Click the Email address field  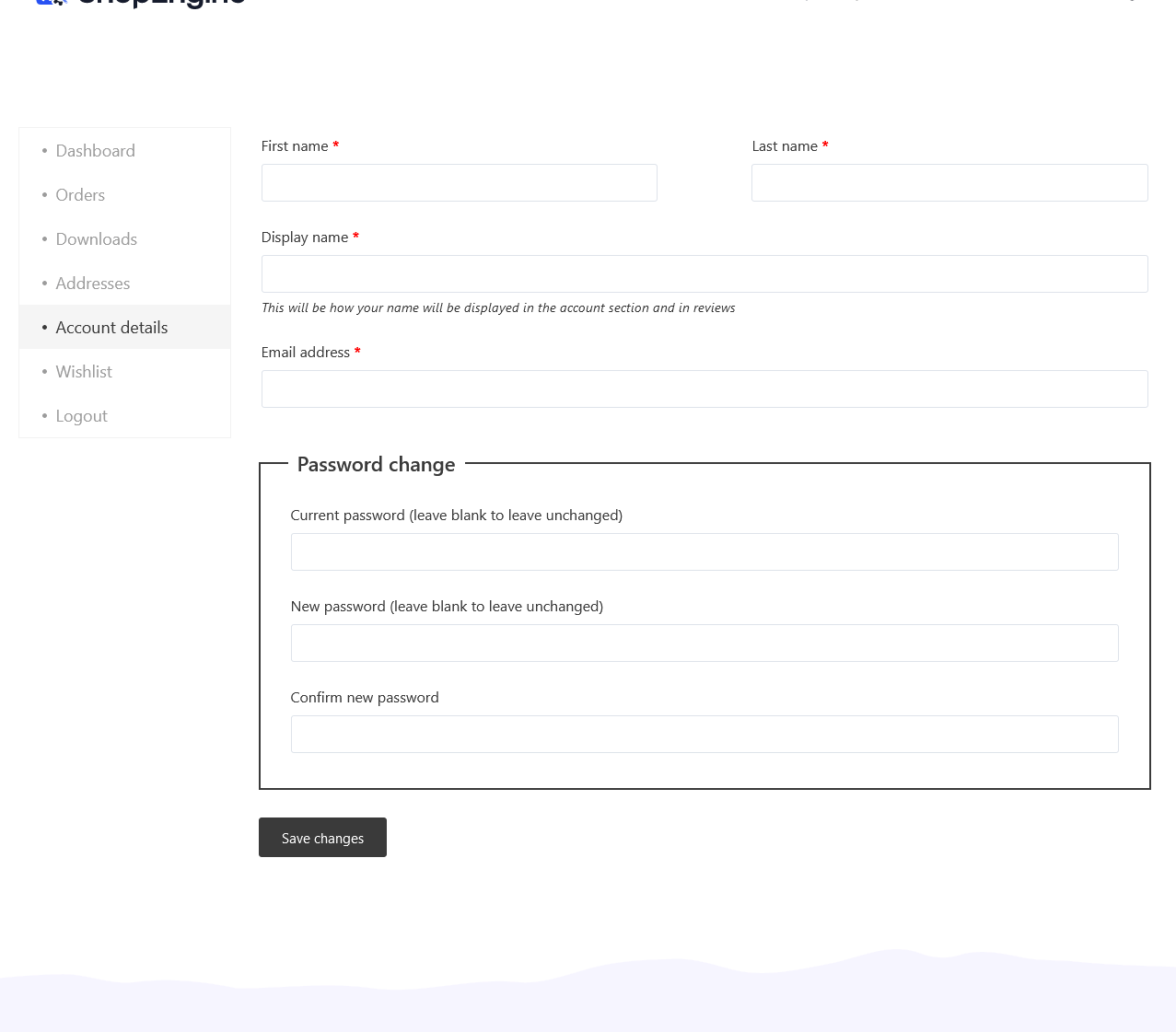[704, 389]
